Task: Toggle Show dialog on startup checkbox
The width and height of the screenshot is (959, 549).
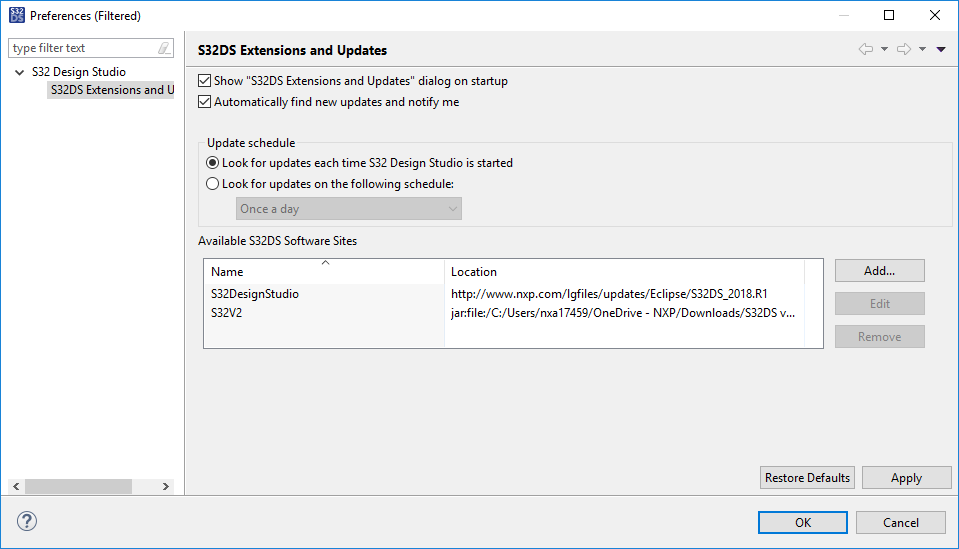Action: click(x=206, y=81)
